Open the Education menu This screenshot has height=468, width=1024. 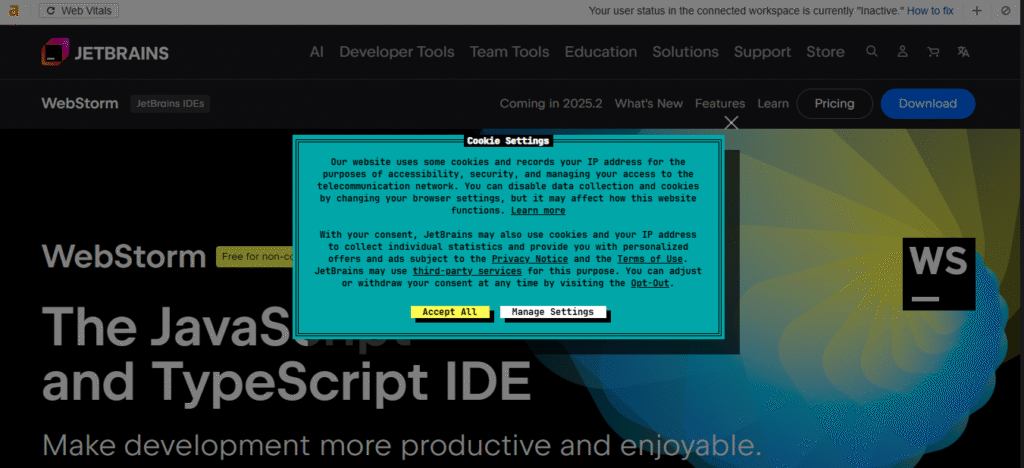coord(601,52)
